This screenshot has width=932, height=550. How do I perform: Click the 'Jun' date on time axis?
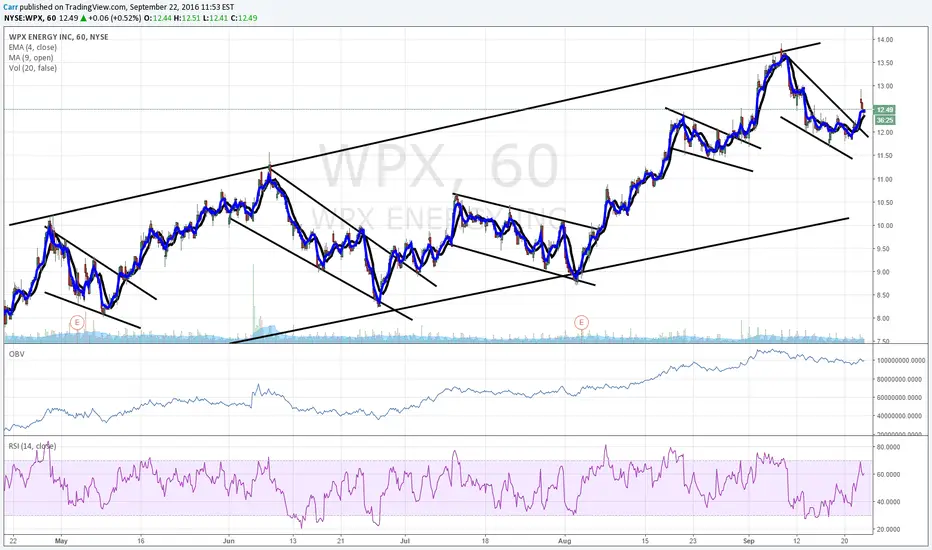228,541
